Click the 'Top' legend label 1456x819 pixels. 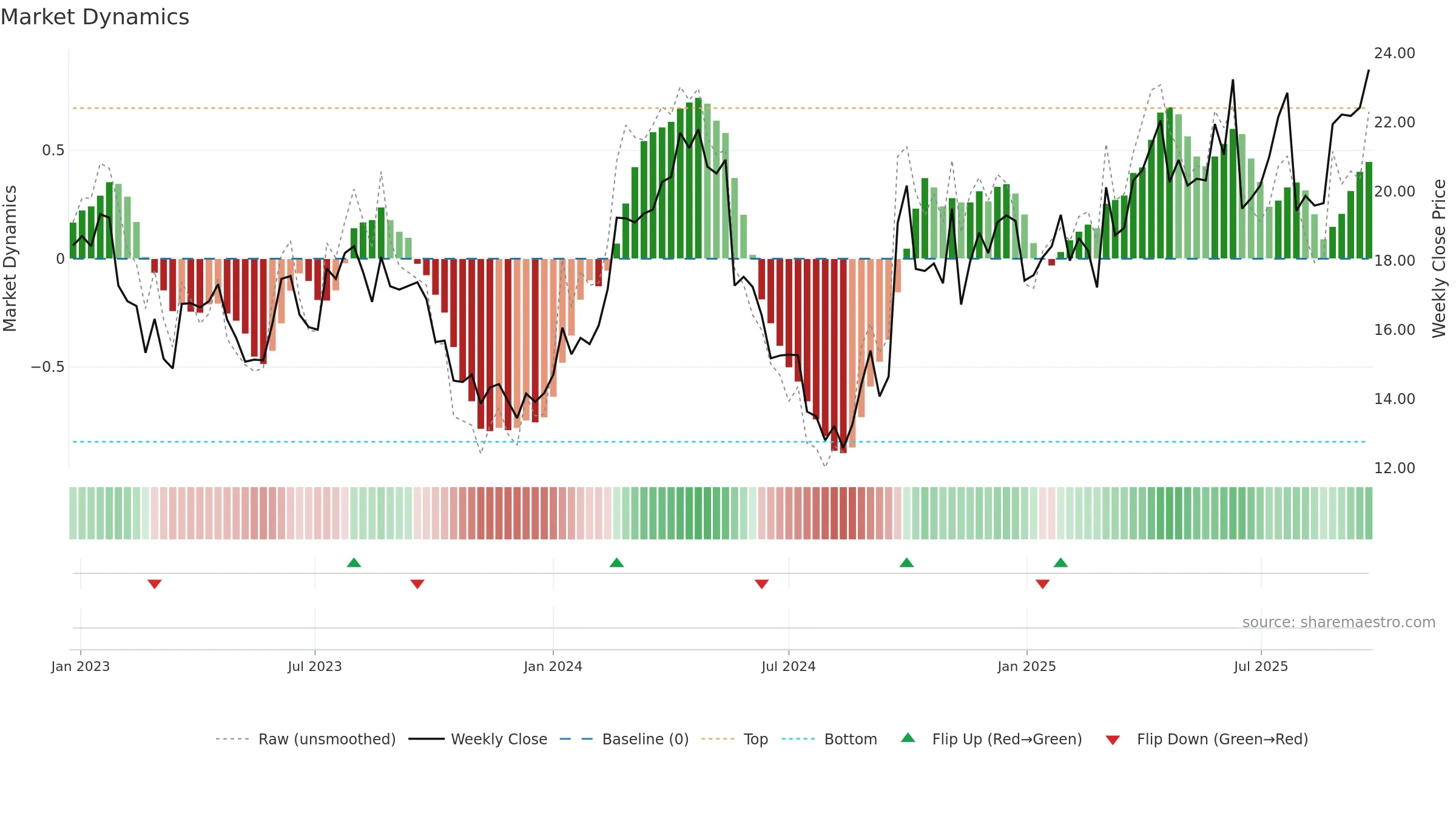(756, 740)
